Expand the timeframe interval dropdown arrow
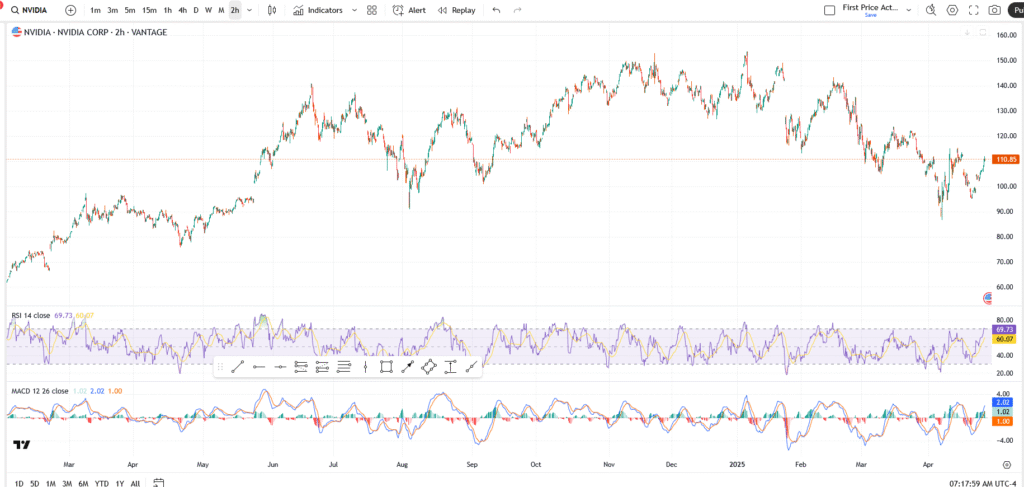Viewport: 1024px width, 487px height. (x=249, y=10)
